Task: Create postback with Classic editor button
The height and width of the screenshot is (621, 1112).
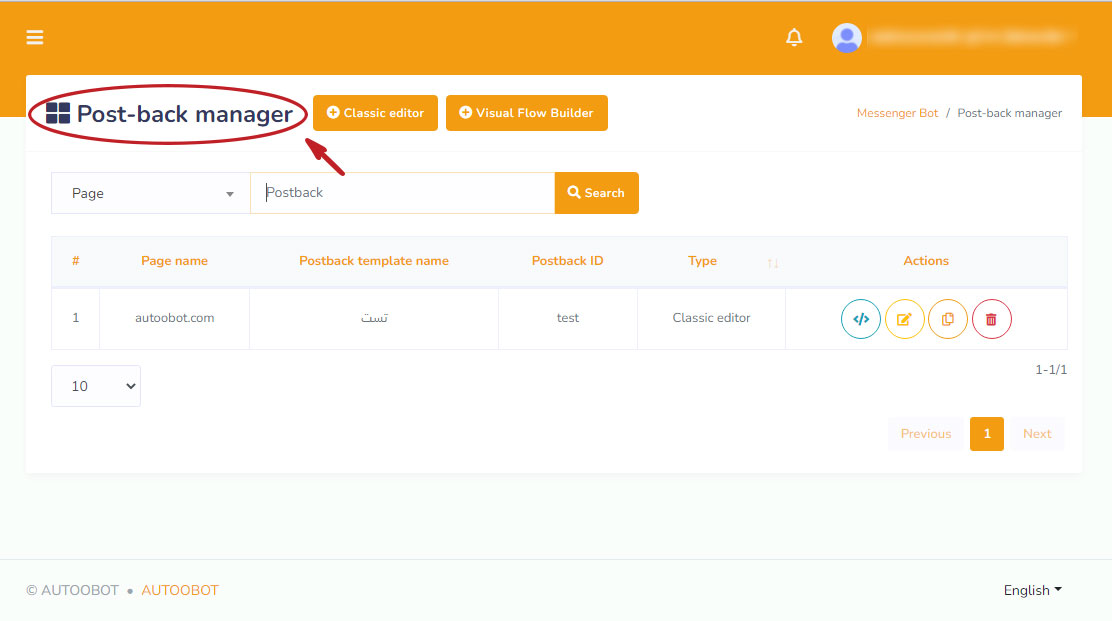Action: coord(375,113)
